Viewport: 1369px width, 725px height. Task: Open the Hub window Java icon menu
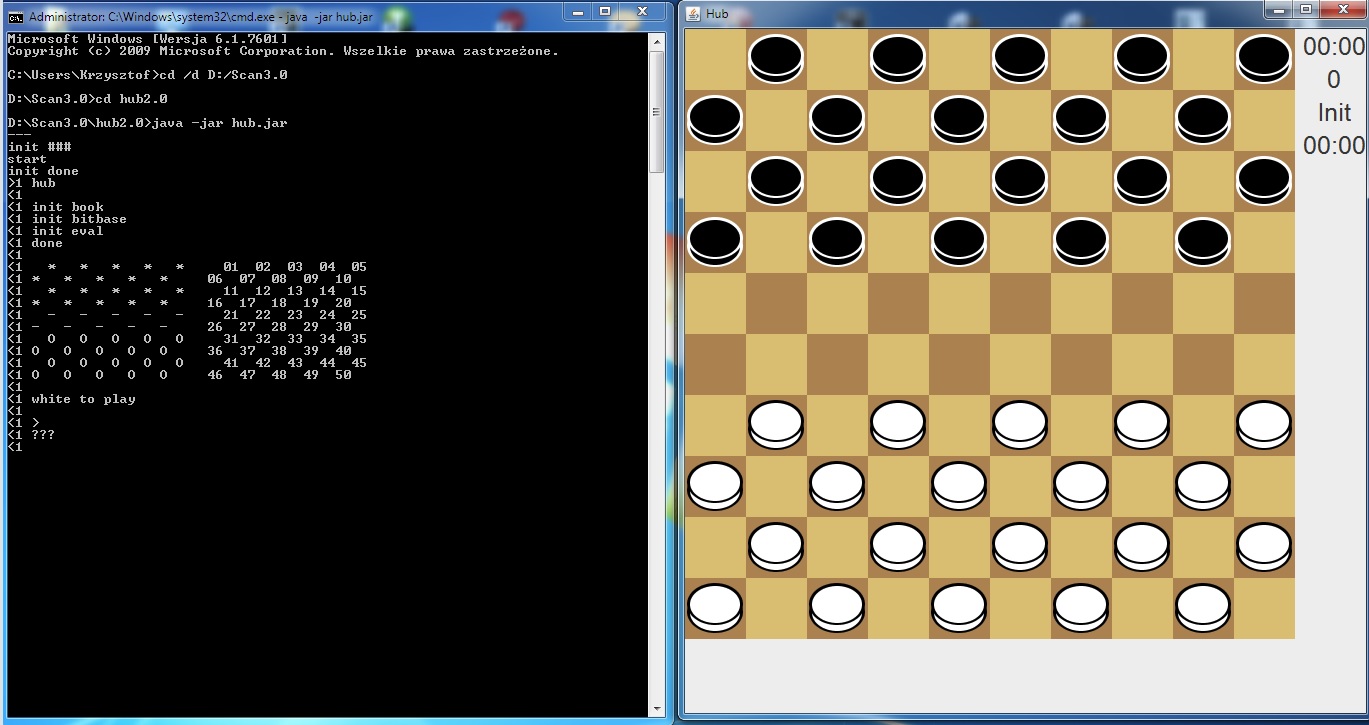pos(693,13)
